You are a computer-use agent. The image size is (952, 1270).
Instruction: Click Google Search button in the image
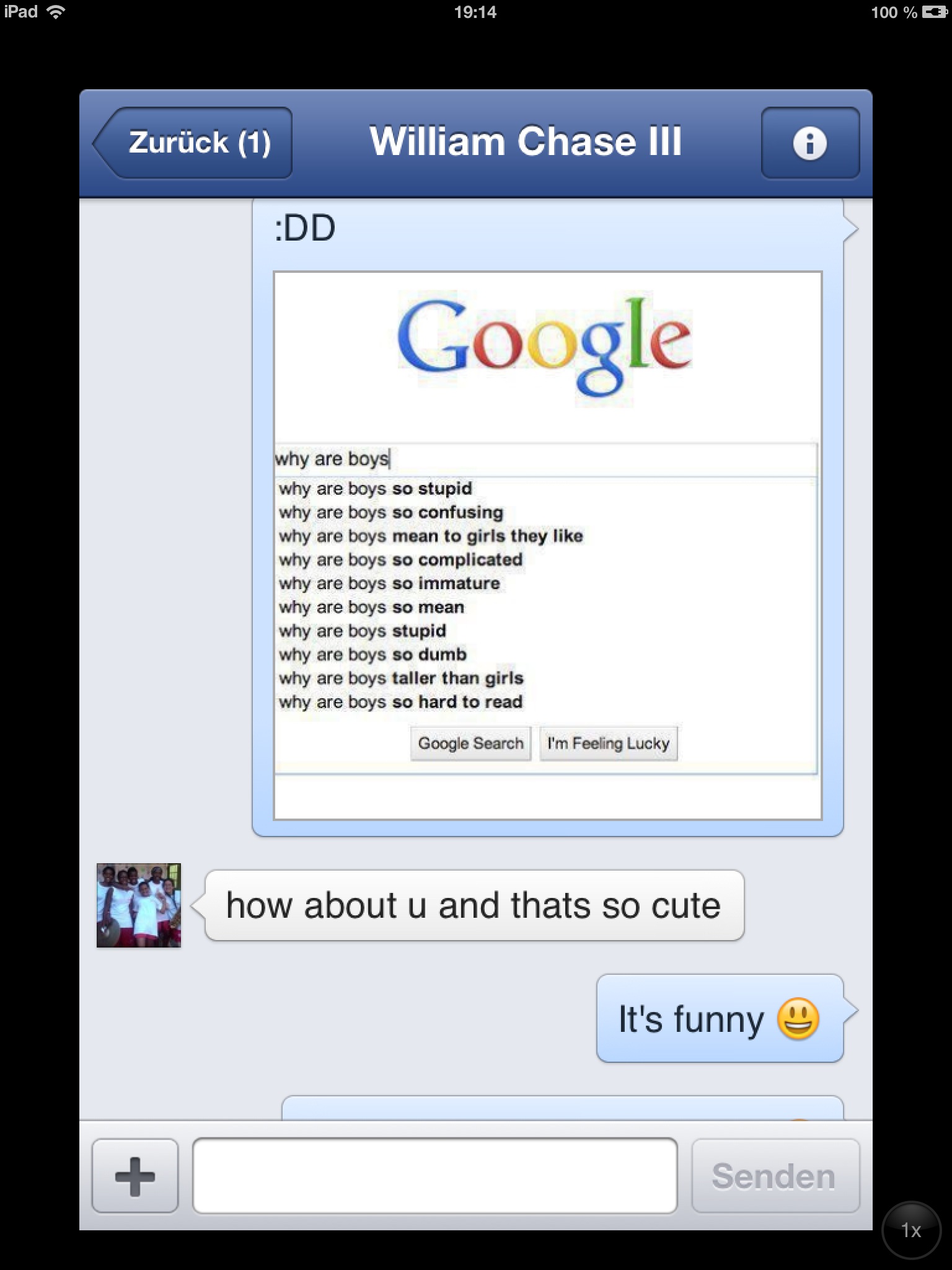[x=471, y=743]
